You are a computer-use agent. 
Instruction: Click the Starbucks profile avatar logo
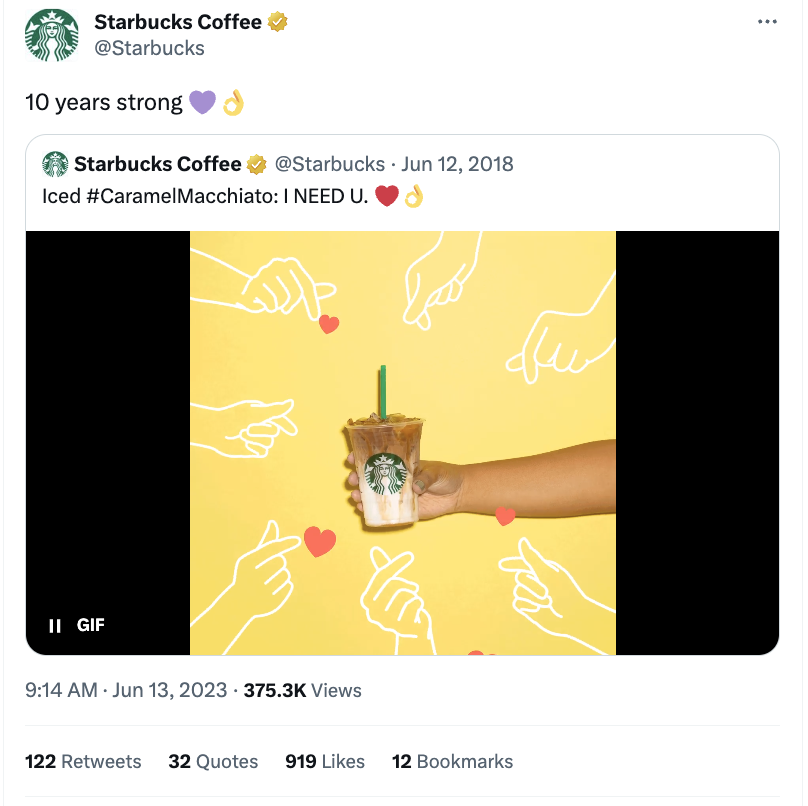pyautogui.click(x=52, y=35)
